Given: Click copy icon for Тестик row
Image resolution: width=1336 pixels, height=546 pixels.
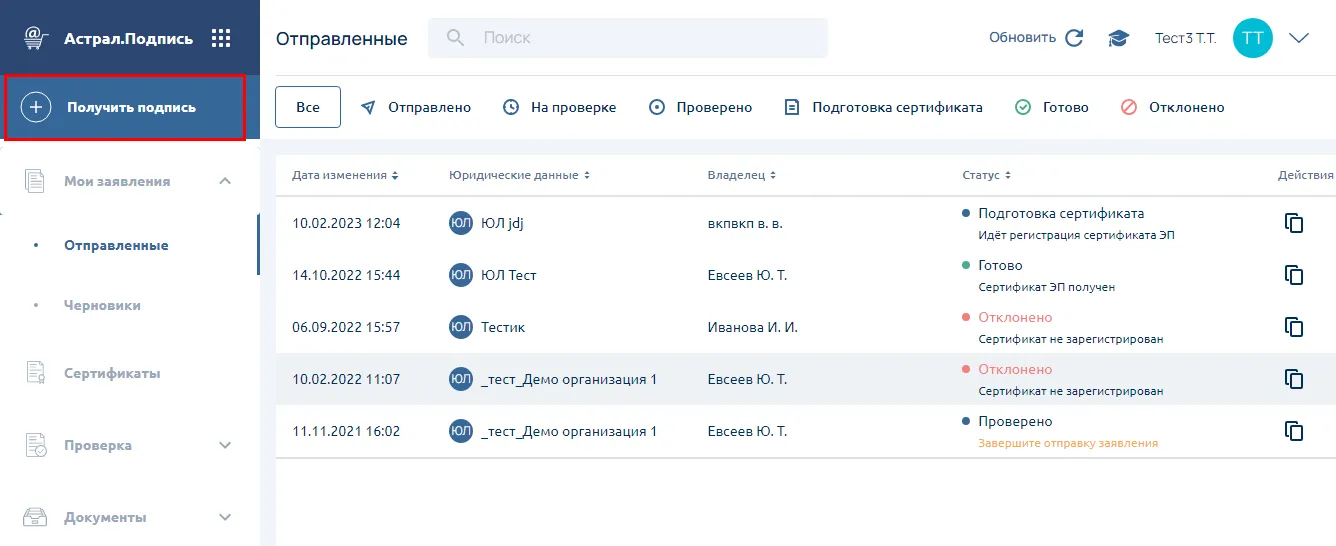Looking at the screenshot, I should click(1294, 327).
